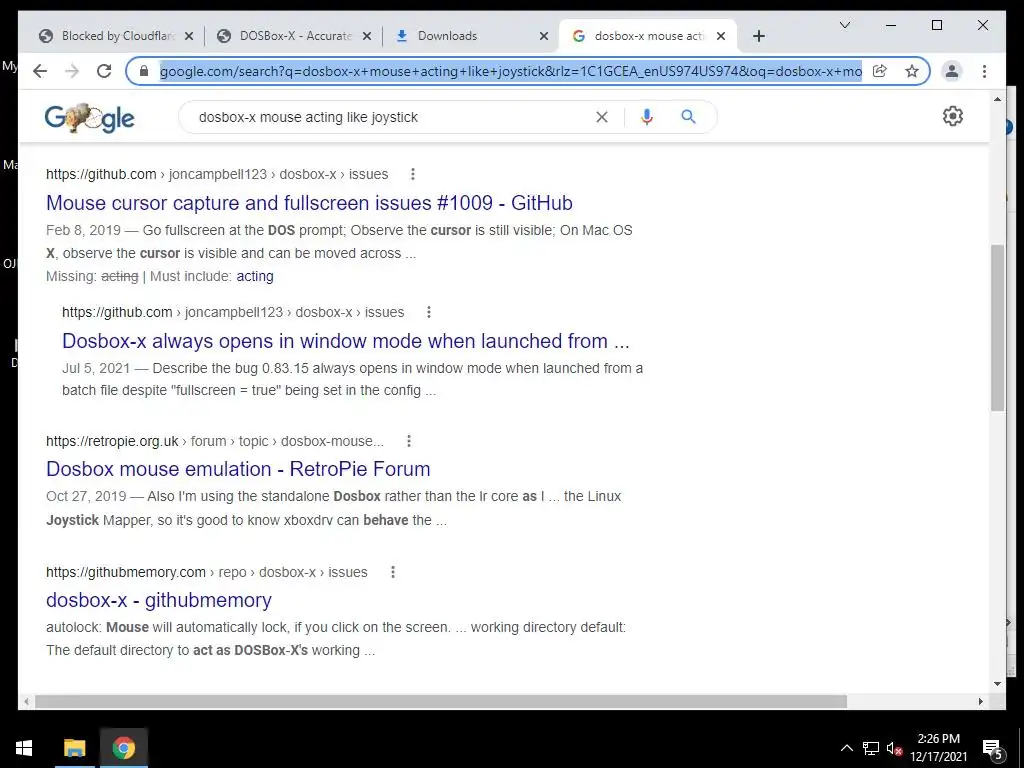Start a voice search with microphone
This screenshot has height=768, width=1024.
point(647,117)
